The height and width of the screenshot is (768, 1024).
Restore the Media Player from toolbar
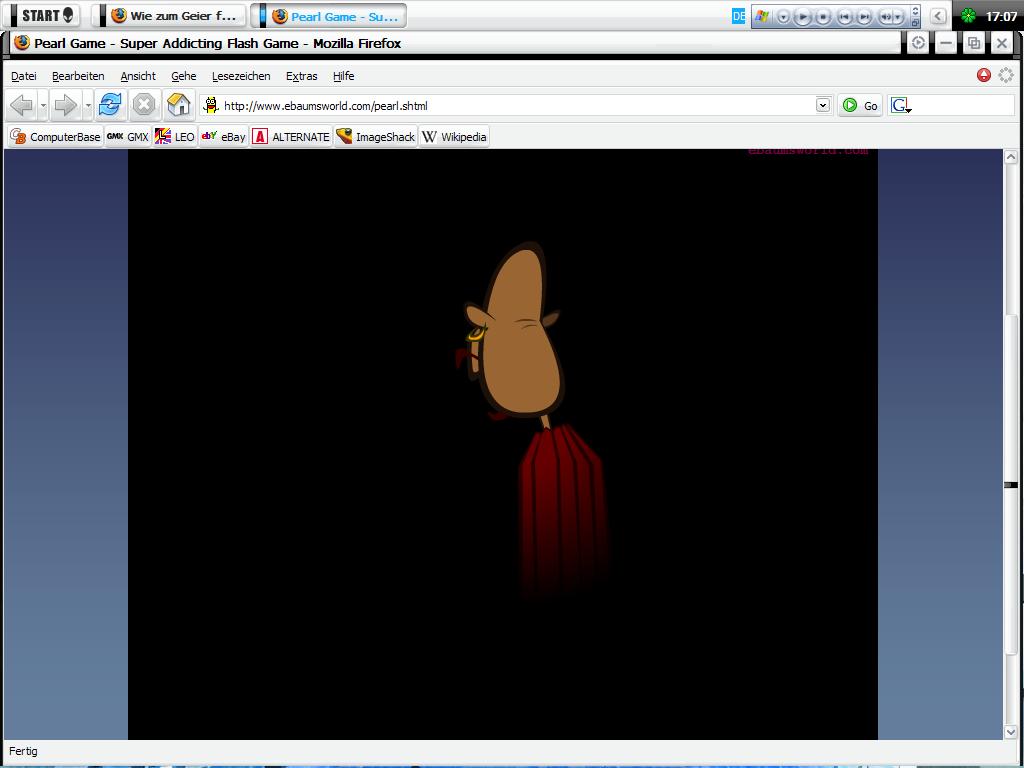[x=916, y=23]
